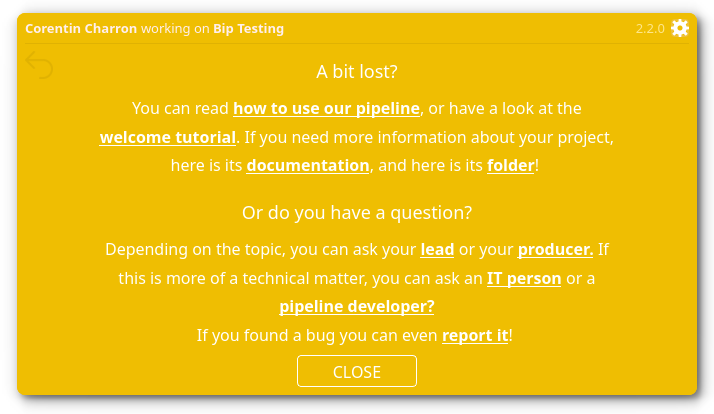Click the 2.2.0 version number
714x414 pixels.
(650, 29)
